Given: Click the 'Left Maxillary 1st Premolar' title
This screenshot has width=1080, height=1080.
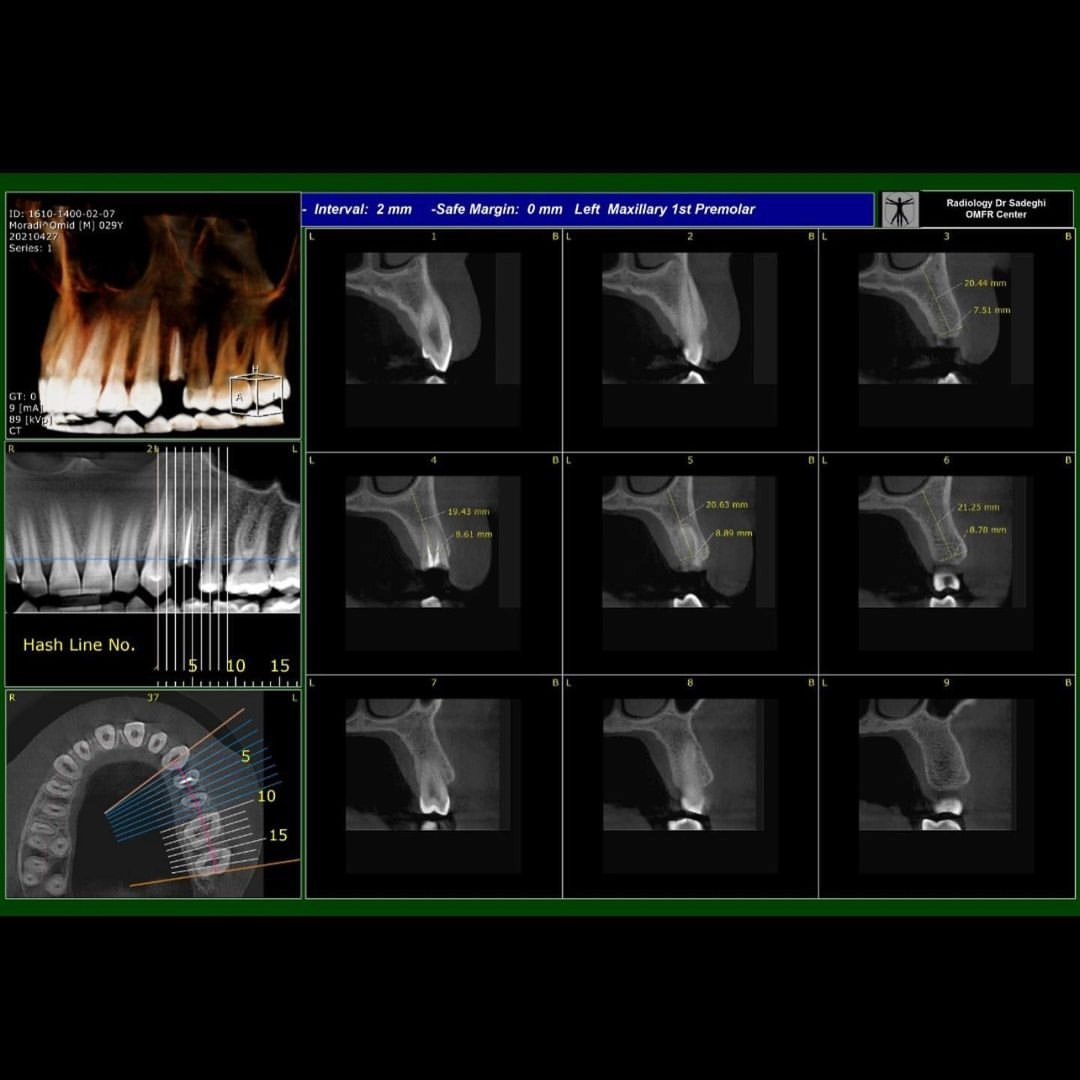Looking at the screenshot, I should [x=665, y=209].
